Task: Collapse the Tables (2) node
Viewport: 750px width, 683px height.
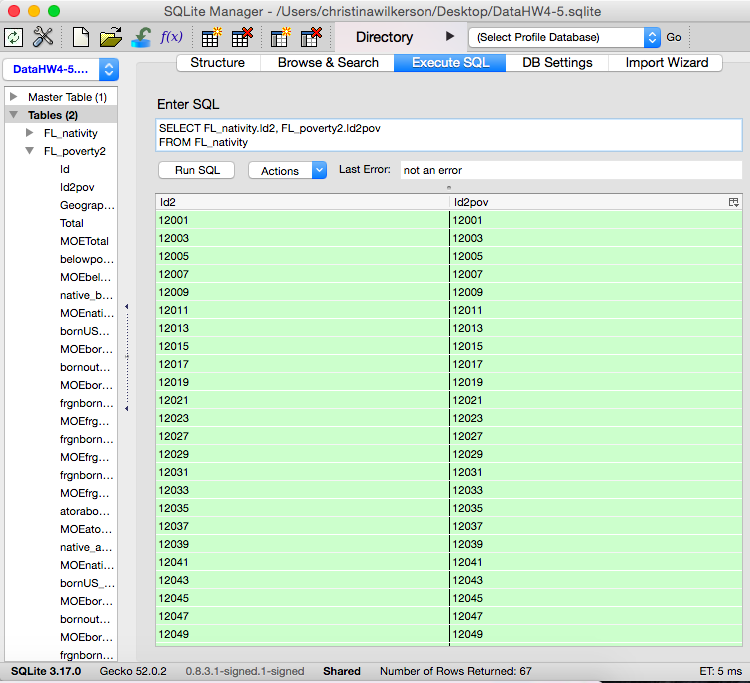Action: (x=13, y=115)
